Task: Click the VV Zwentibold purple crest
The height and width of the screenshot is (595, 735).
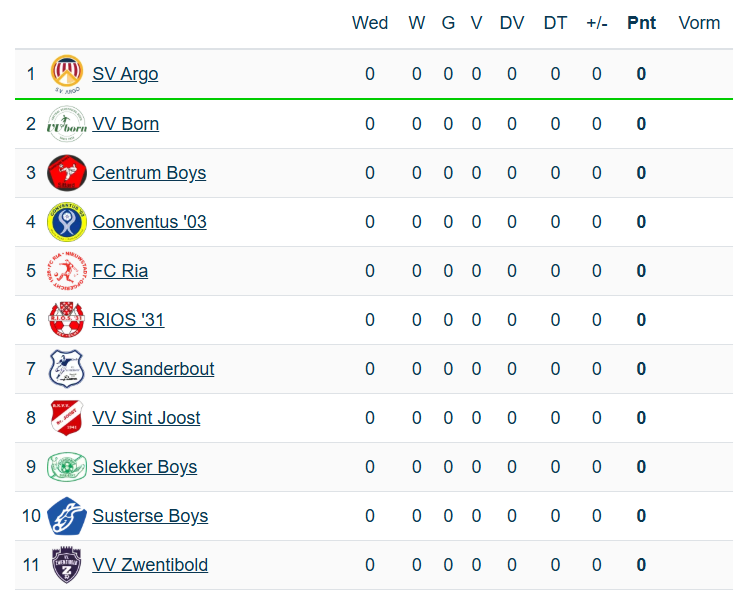Action: [67, 565]
